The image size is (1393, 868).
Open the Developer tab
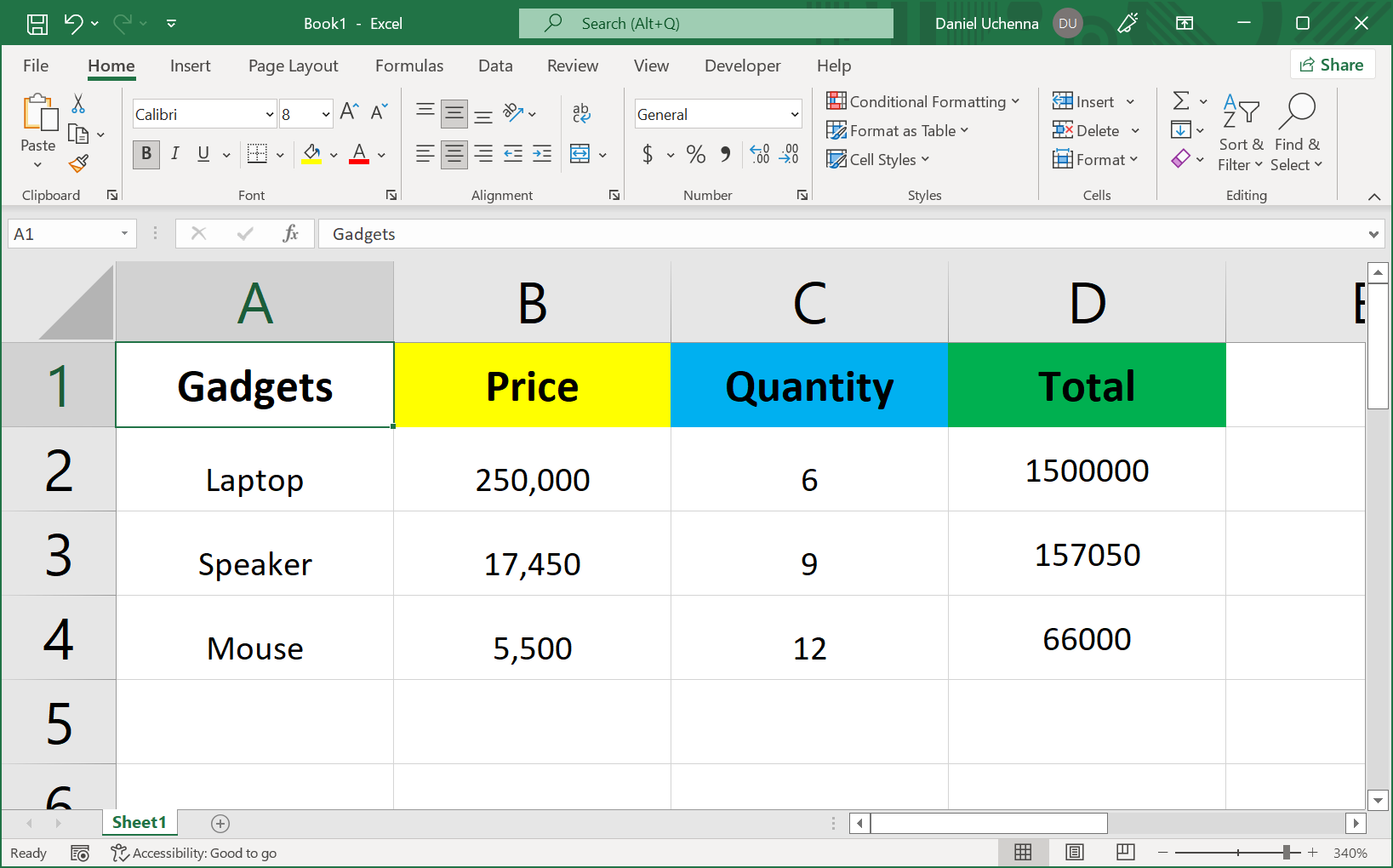[x=742, y=66]
